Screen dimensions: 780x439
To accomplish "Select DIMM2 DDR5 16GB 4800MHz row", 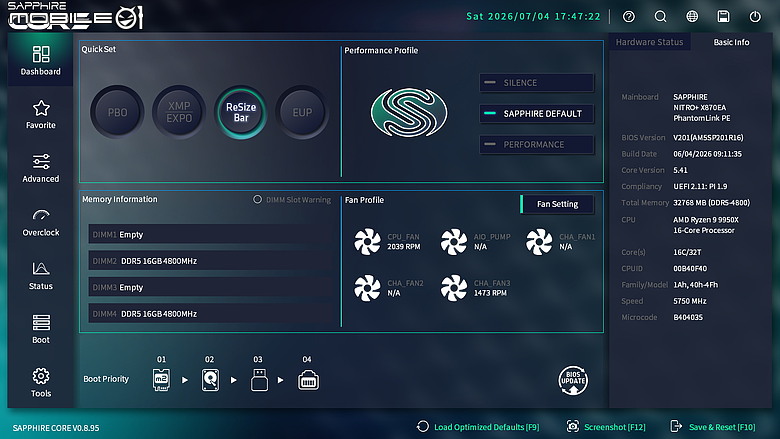I will pyautogui.click(x=211, y=261).
